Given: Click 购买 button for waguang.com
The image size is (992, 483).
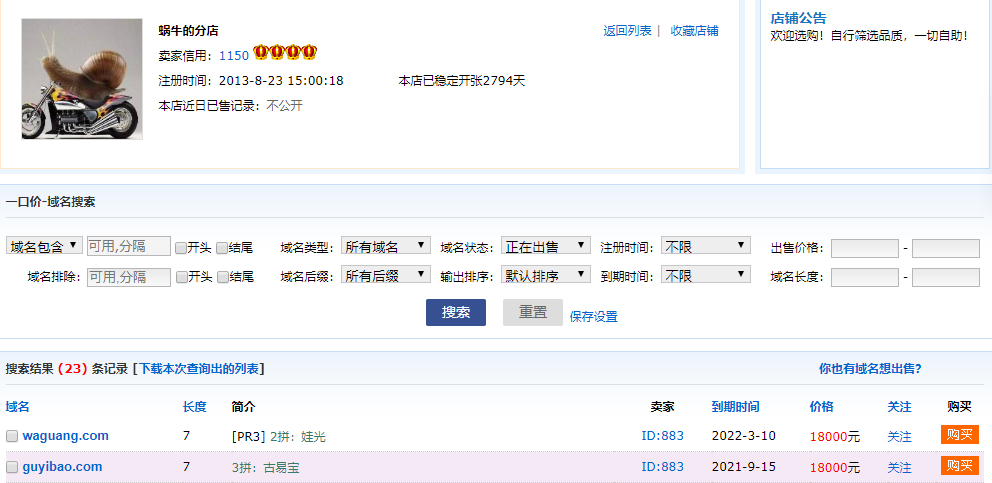Looking at the screenshot, I should (x=959, y=435).
